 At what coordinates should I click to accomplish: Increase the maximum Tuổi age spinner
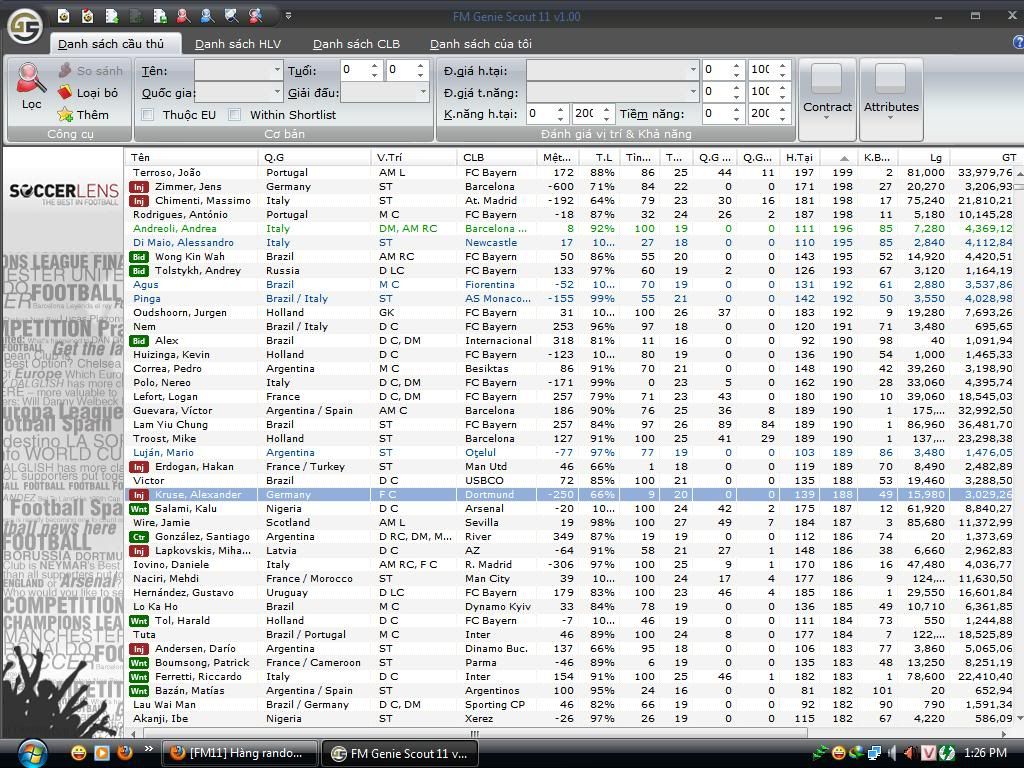coord(421,65)
